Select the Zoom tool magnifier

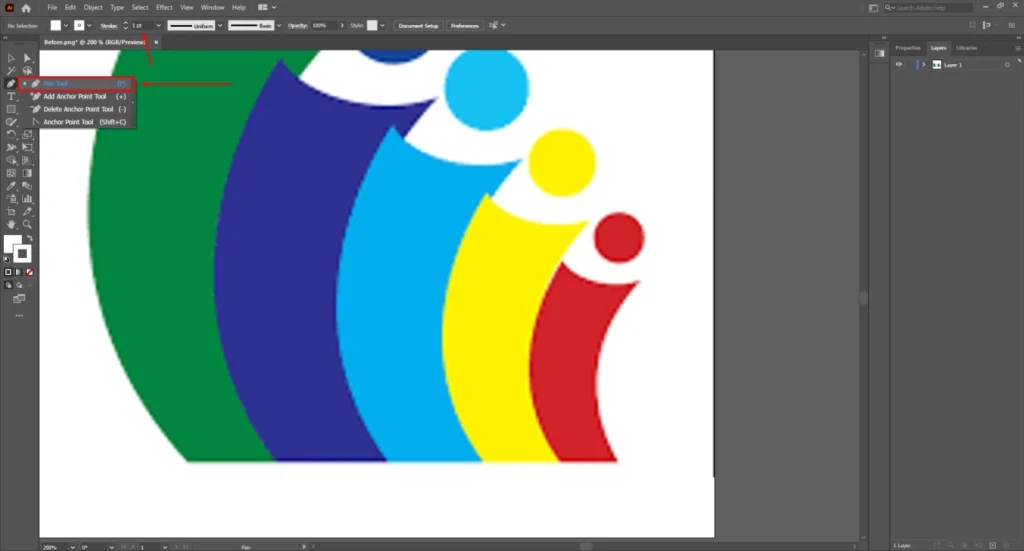point(27,225)
